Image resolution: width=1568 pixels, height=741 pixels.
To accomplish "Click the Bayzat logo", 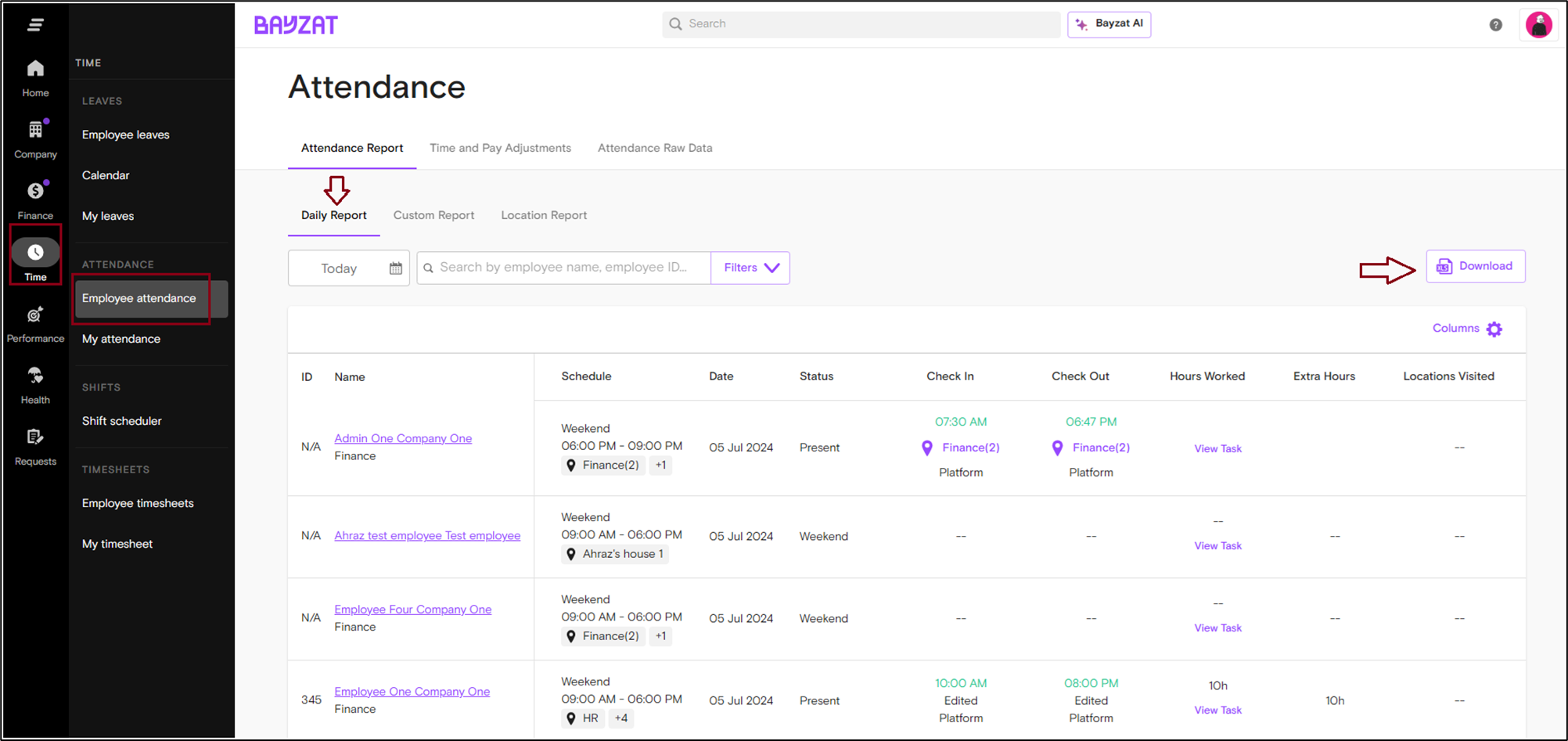I will click(x=296, y=25).
